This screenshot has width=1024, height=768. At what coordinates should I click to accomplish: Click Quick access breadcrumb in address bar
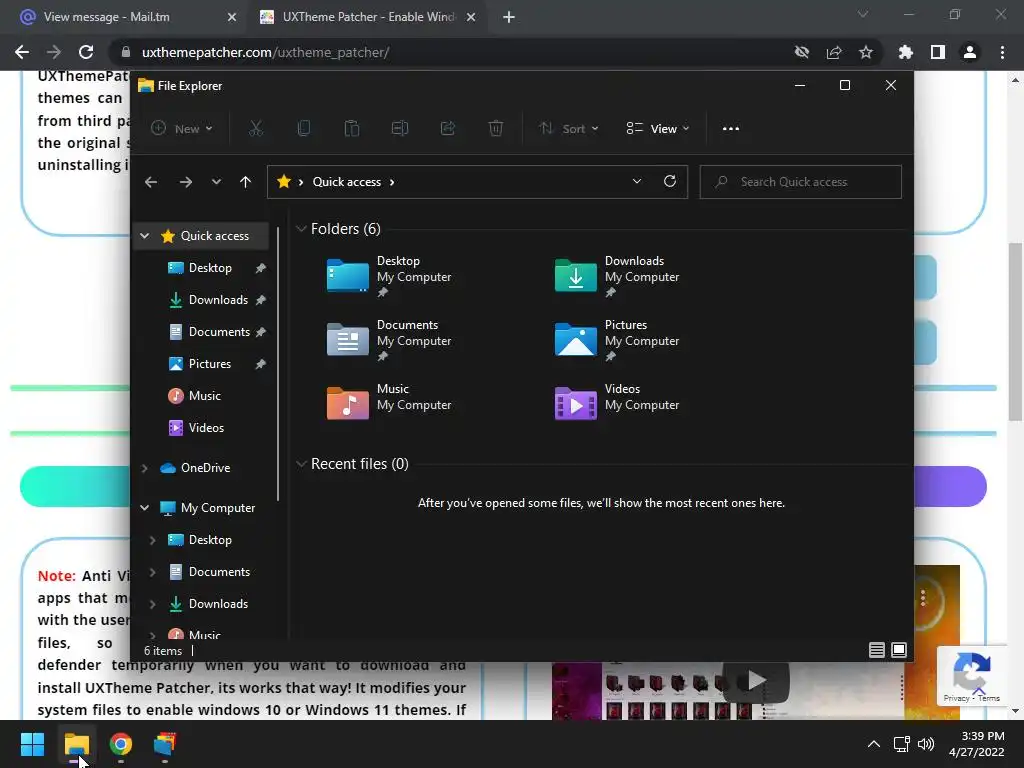pyautogui.click(x=346, y=182)
